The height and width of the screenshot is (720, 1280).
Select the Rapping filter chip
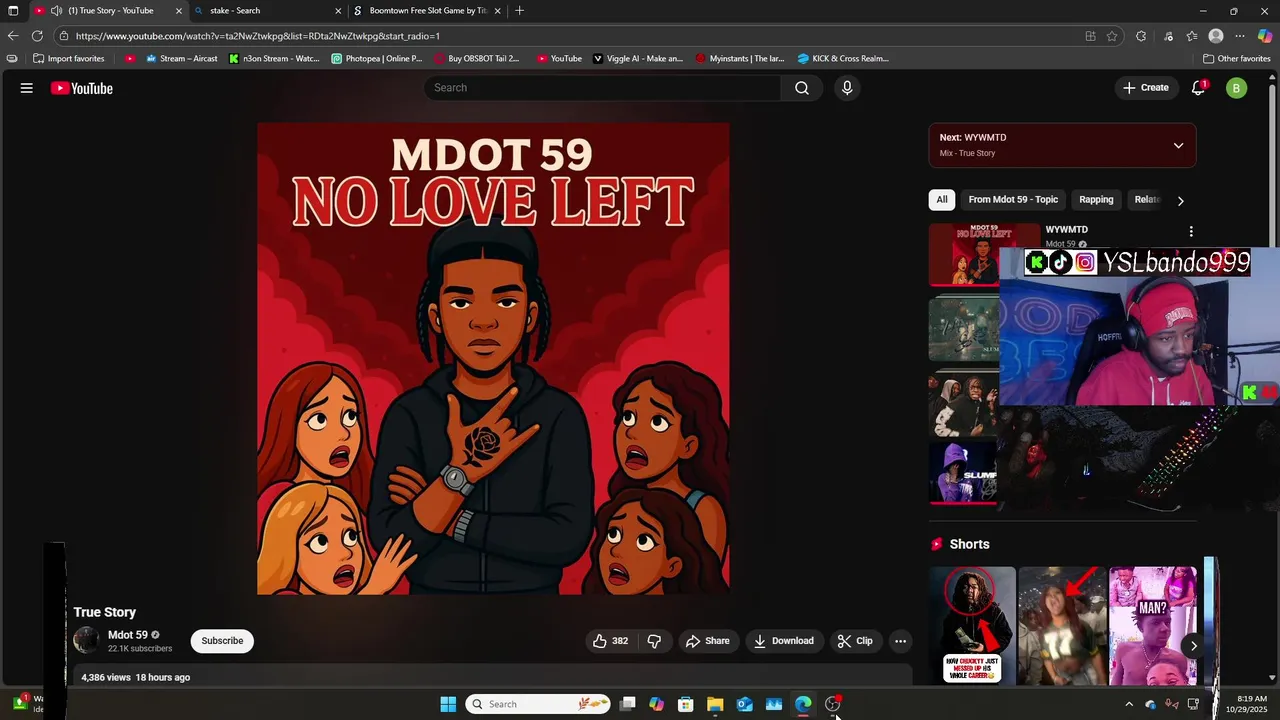[1096, 199]
